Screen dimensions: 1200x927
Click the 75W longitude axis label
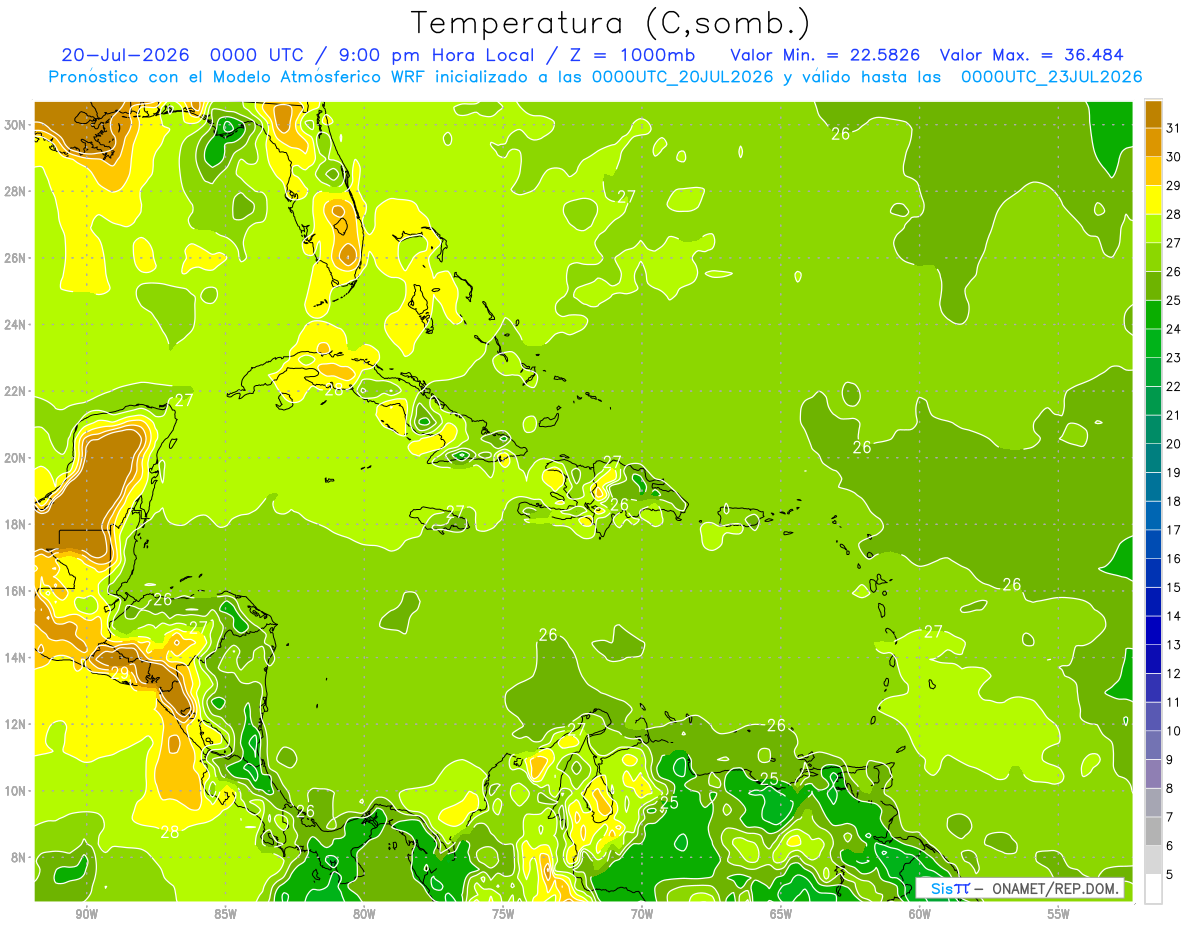tap(503, 915)
